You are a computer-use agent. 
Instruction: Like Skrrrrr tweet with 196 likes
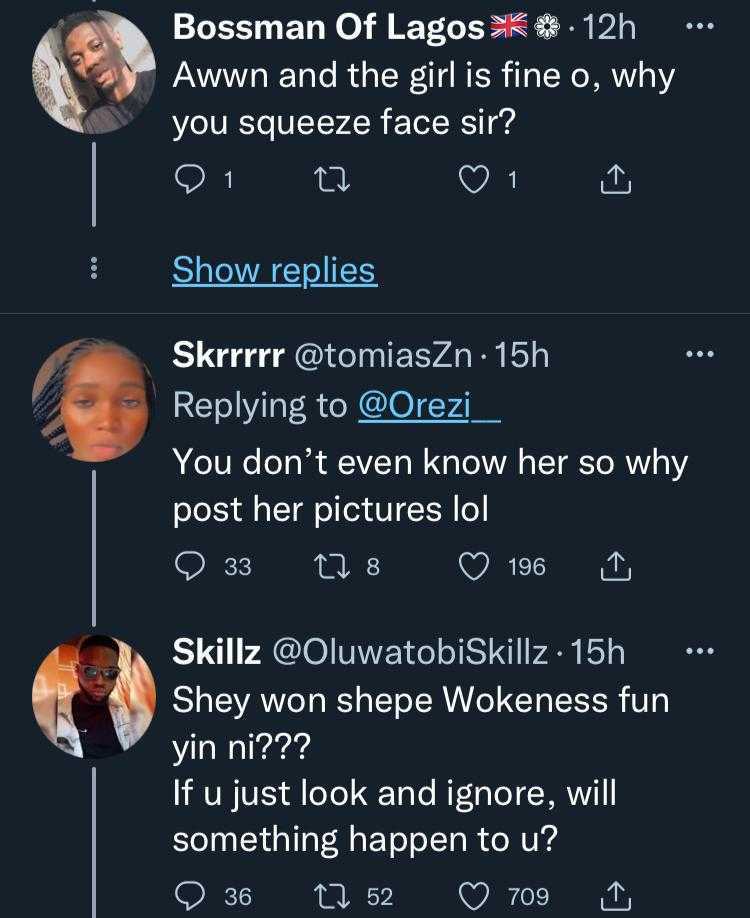(x=471, y=567)
